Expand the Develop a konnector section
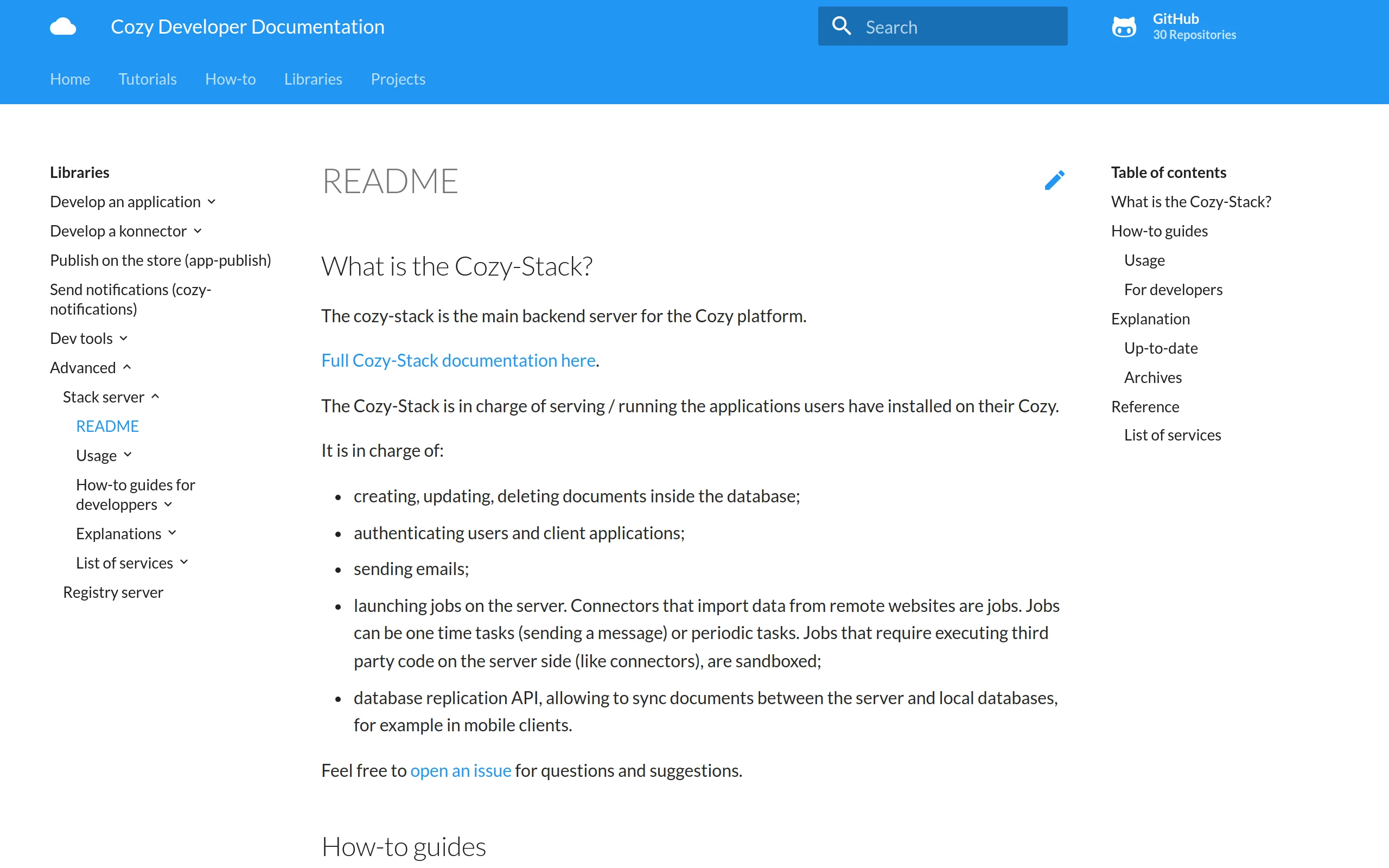The height and width of the screenshot is (868, 1389). 198,231
